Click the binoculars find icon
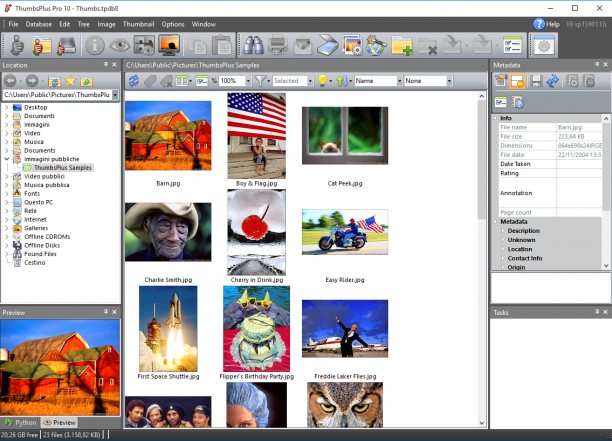This screenshot has height=441, width=612. [253, 45]
